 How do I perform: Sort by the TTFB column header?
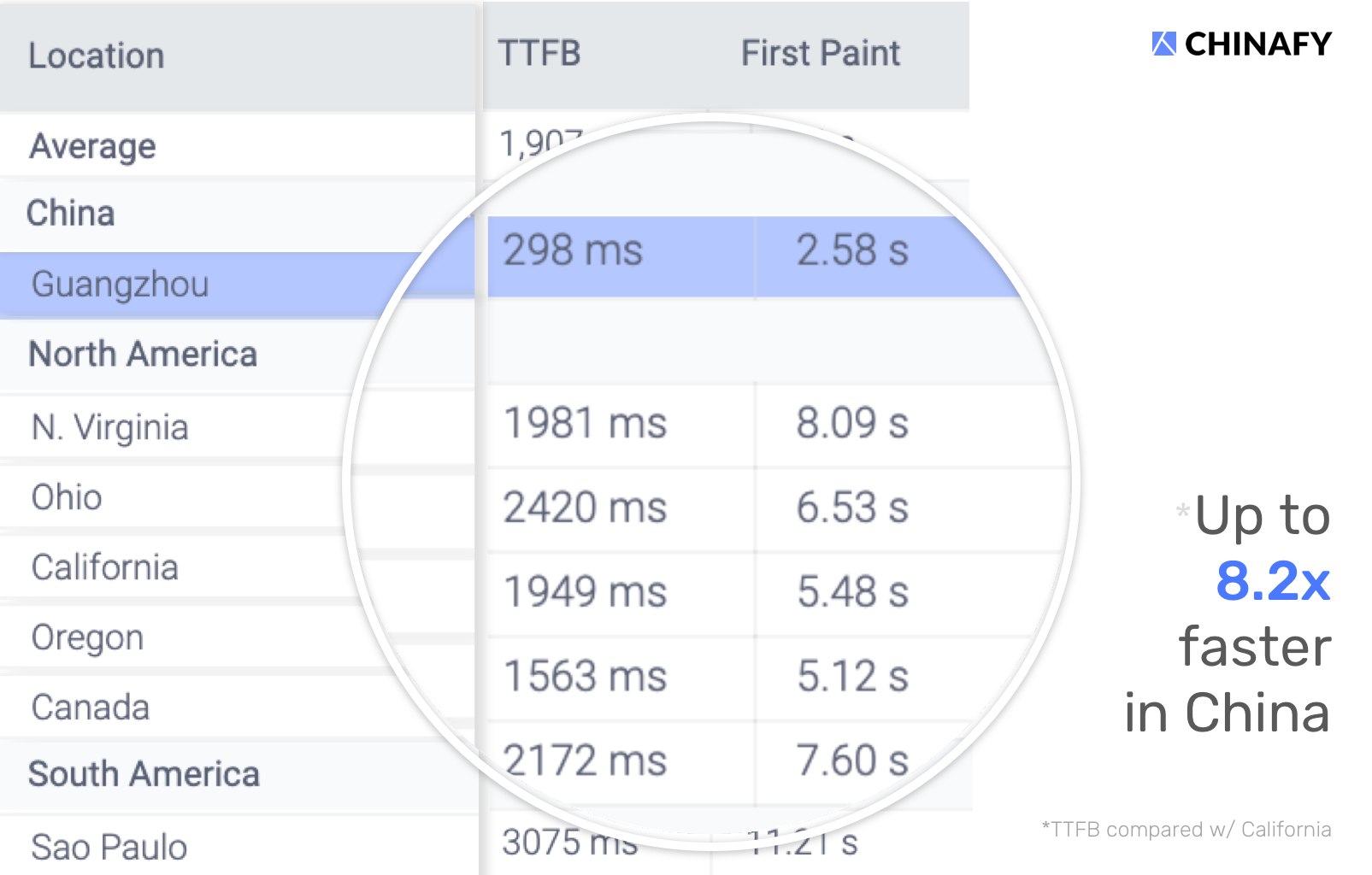(539, 54)
